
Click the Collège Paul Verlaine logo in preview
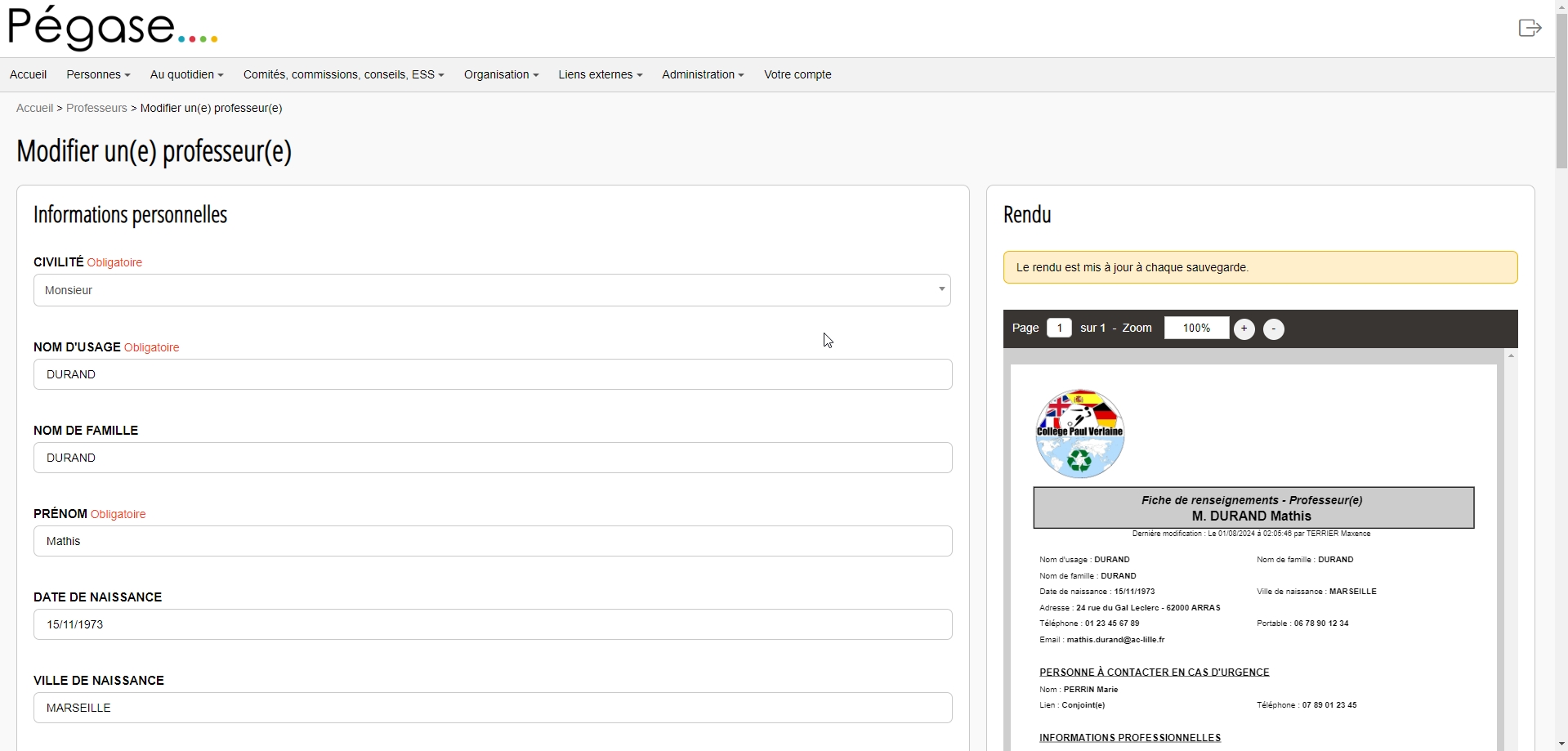tap(1079, 433)
